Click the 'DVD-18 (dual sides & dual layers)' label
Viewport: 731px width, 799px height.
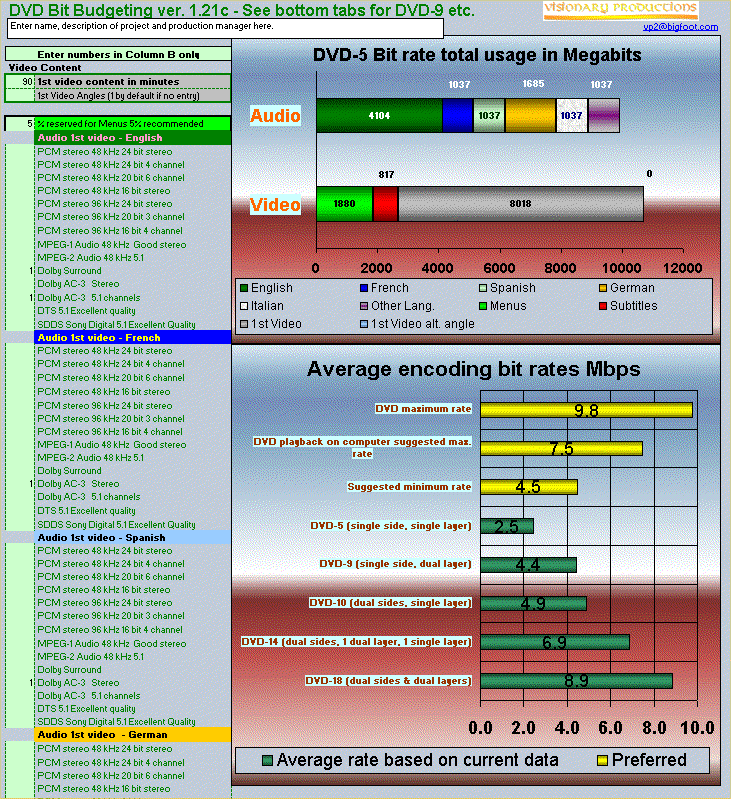point(388,680)
